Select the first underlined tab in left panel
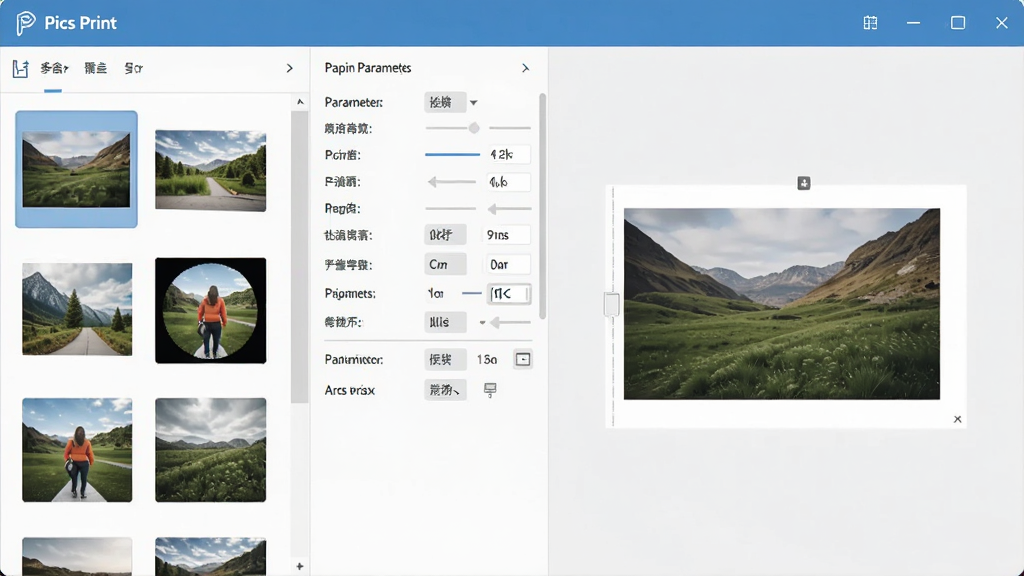Viewport: 1024px width, 576px height. (54, 68)
